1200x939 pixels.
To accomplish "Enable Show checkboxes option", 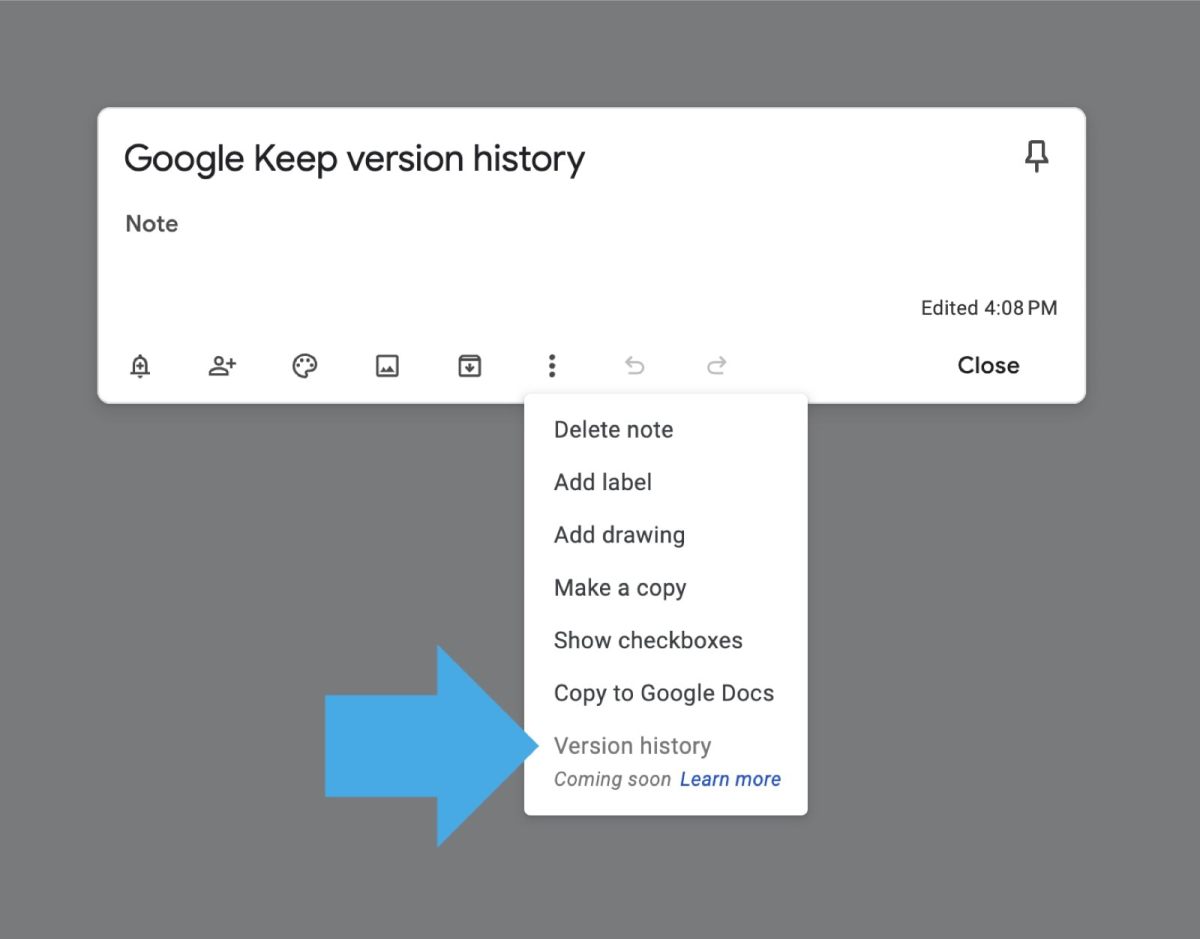I will click(x=648, y=641).
